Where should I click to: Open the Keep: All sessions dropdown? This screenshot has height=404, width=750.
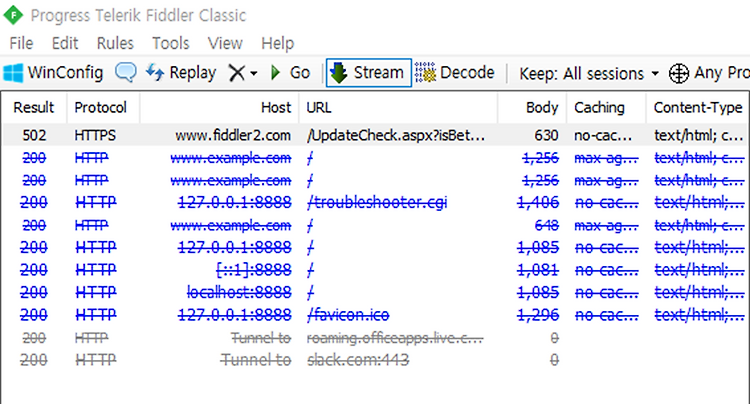point(589,74)
